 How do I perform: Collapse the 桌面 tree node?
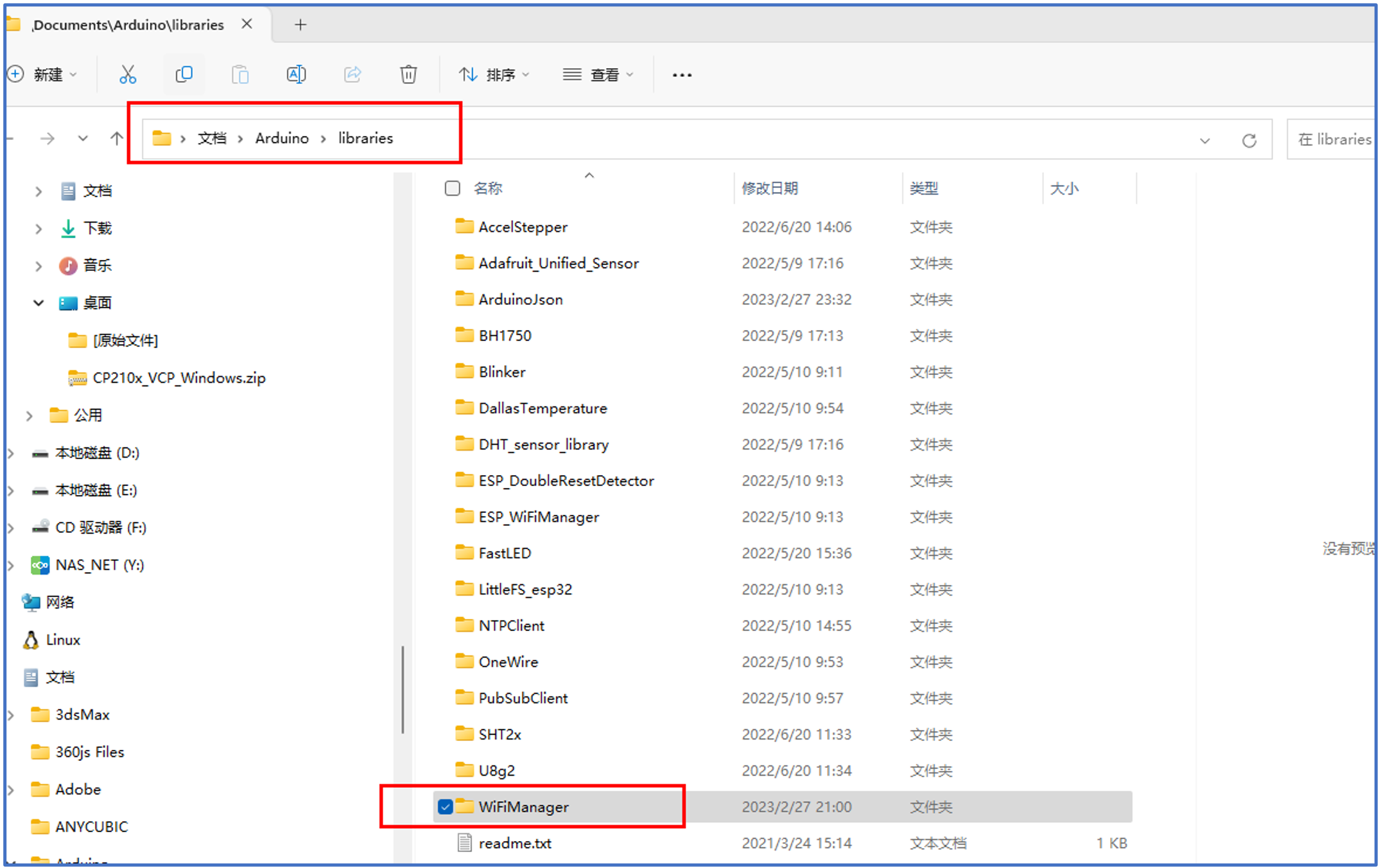(39, 302)
